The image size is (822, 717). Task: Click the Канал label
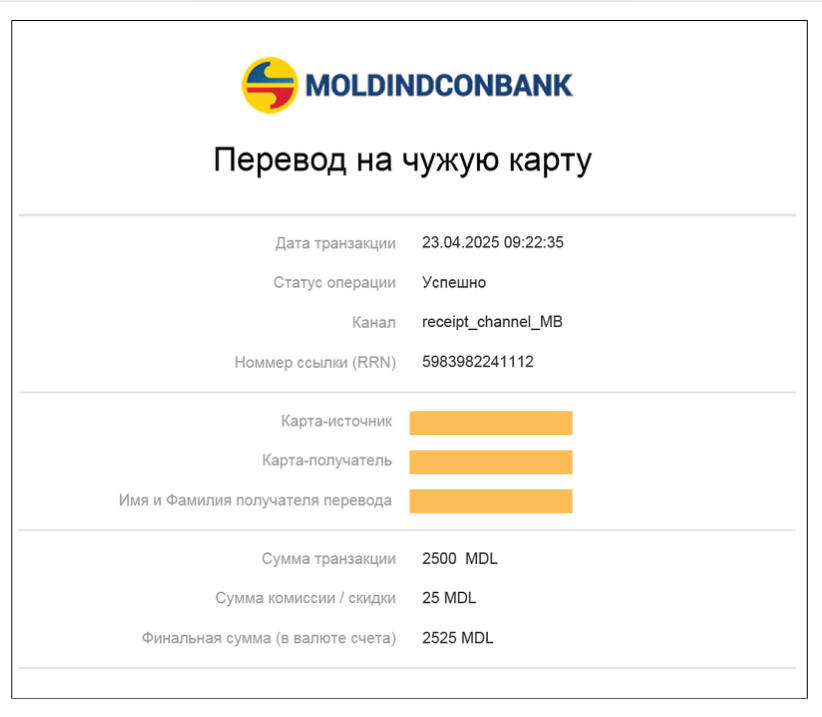click(374, 322)
